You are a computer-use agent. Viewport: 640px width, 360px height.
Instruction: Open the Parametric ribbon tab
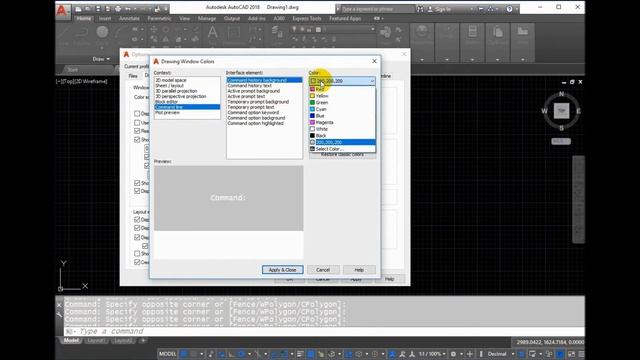(159, 18)
